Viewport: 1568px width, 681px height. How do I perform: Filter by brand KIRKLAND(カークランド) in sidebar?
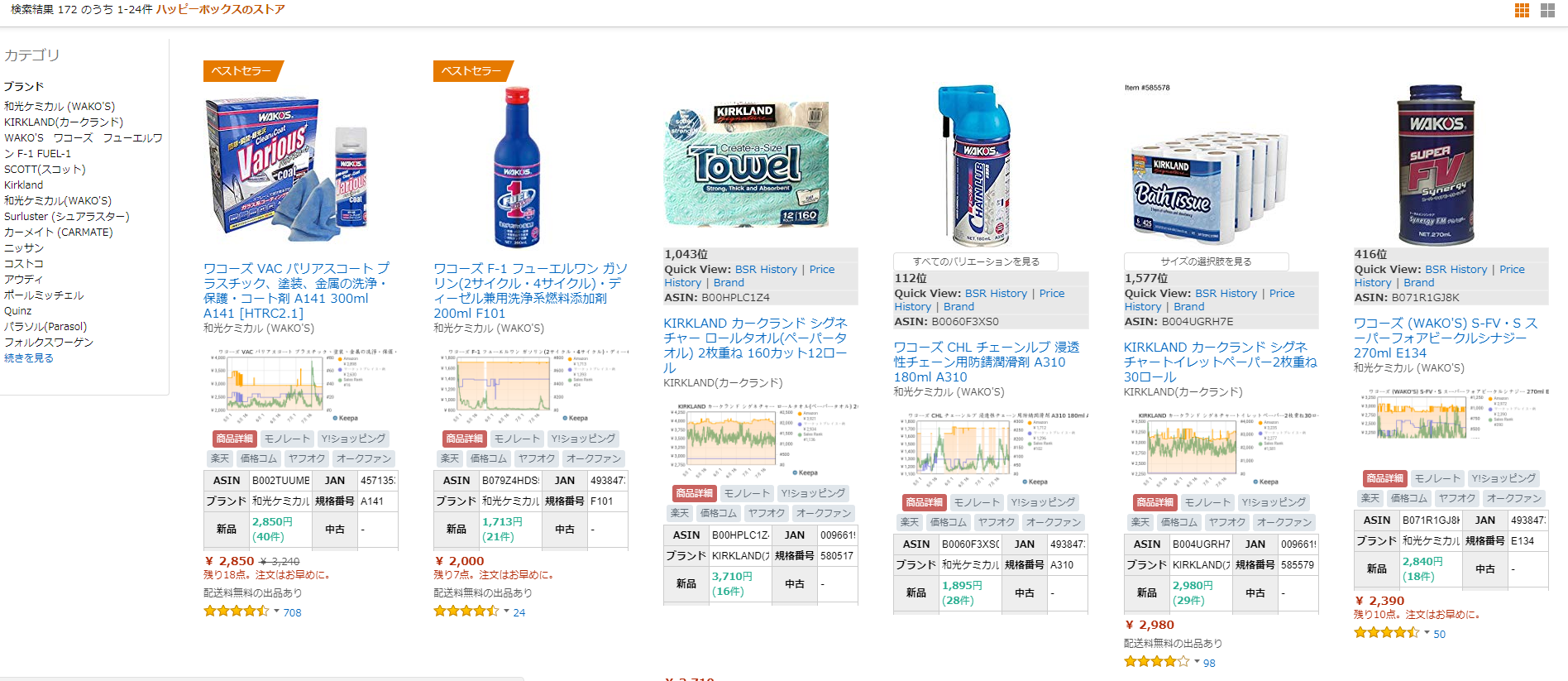click(x=64, y=122)
